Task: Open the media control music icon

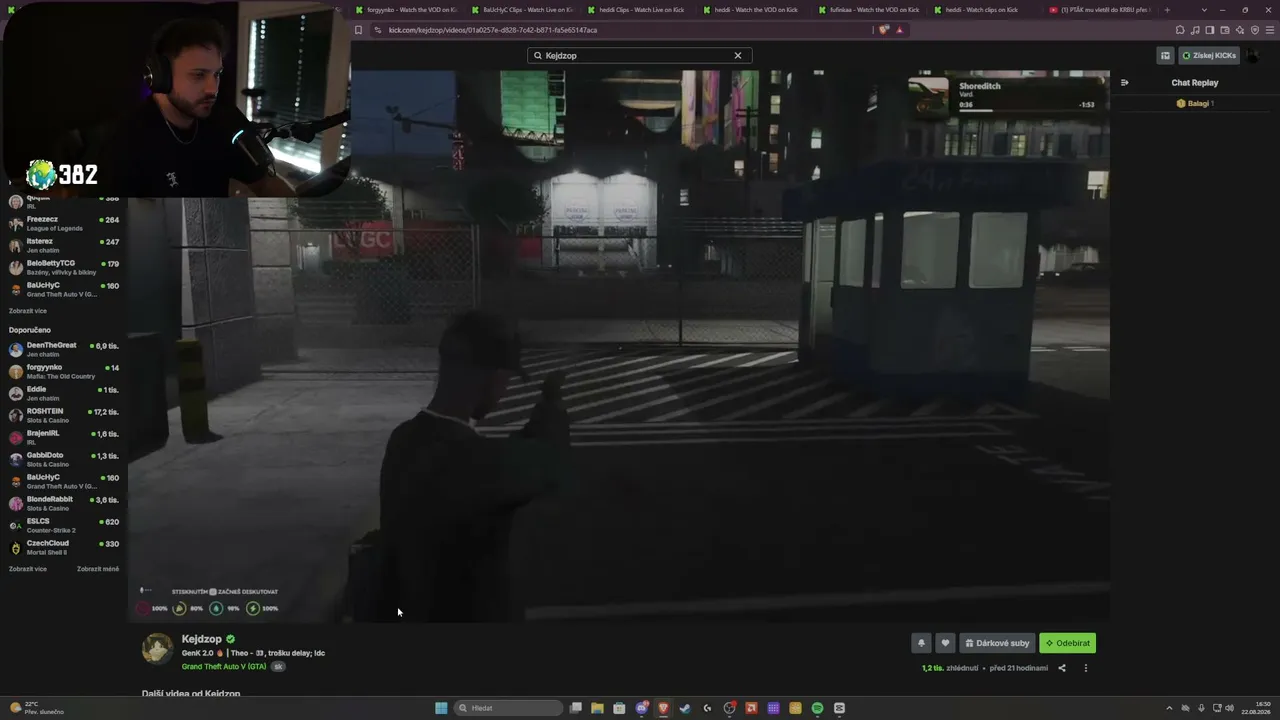Action: 1195,30
